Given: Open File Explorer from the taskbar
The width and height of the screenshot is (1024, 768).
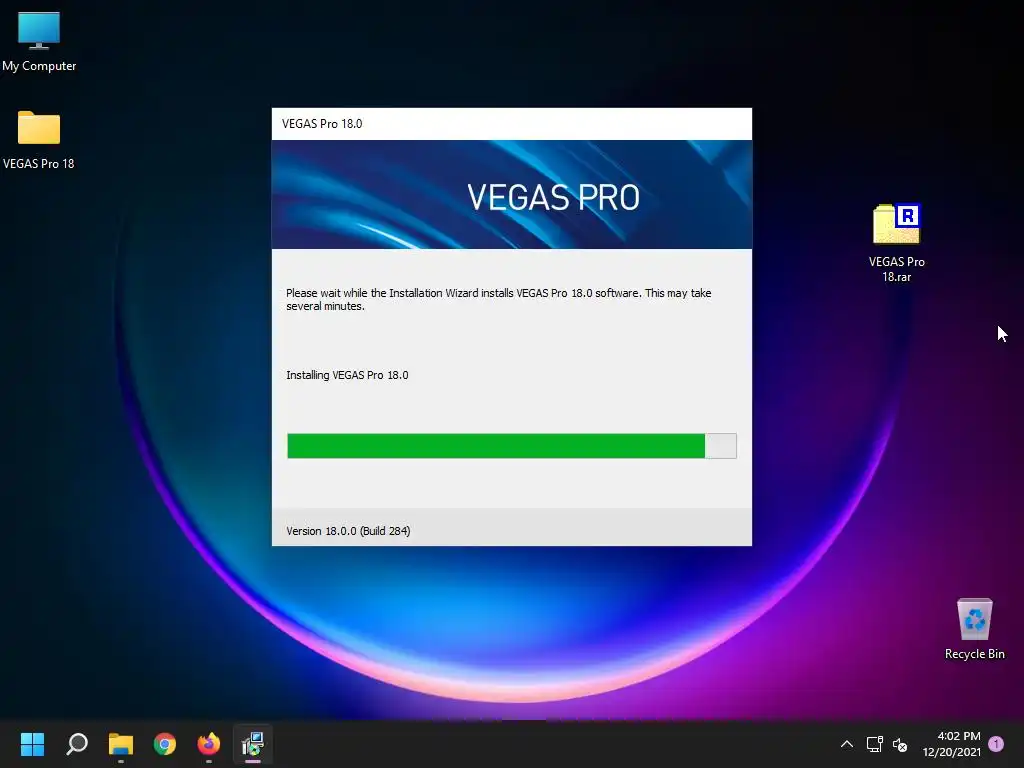Looking at the screenshot, I should (x=121, y=744).
